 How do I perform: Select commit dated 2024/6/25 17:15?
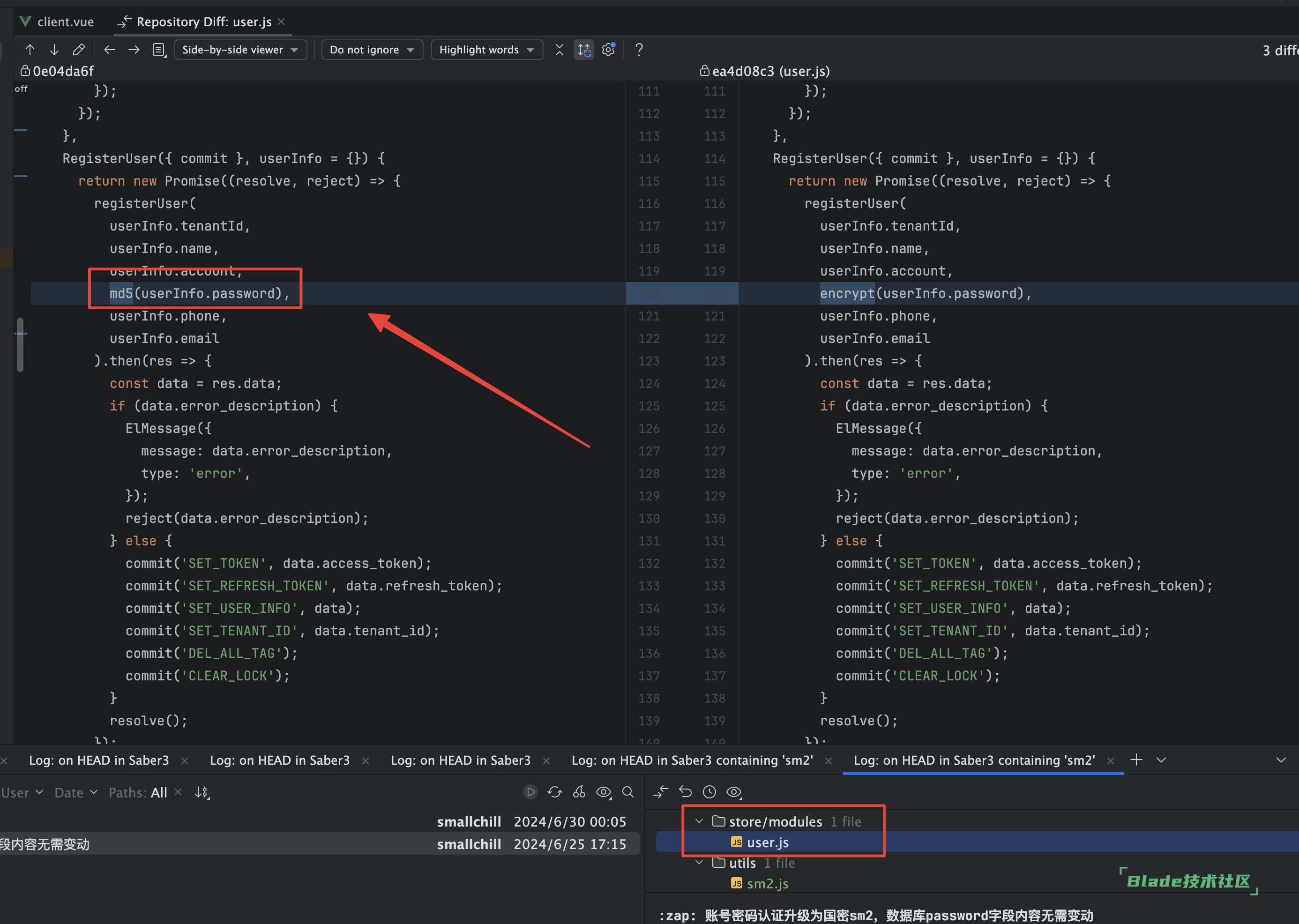(320, 844)
